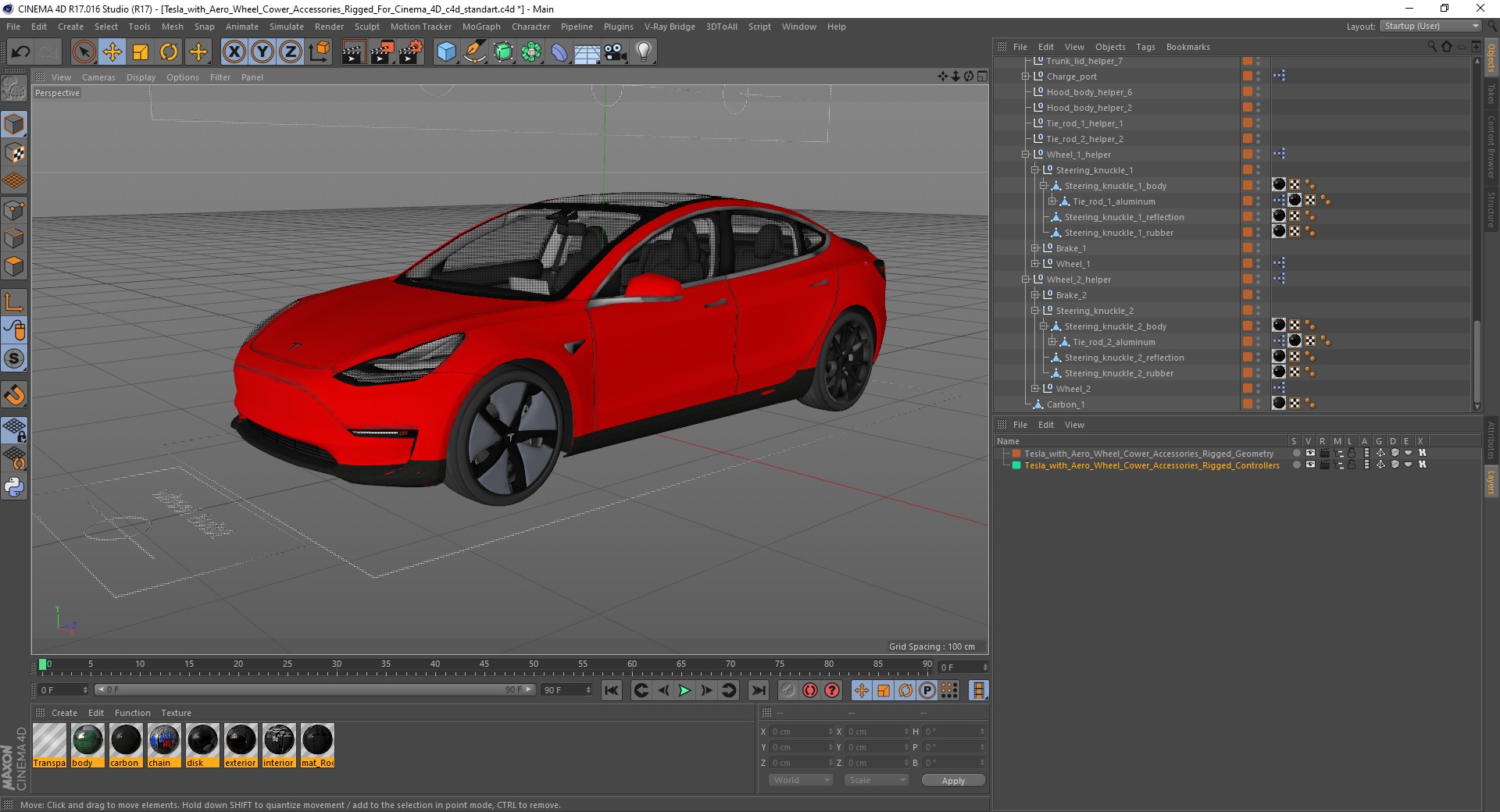Open the Deformer bend icon
Image resolution: width=1500 pixels, height=812 pixels.
click(x=559, y=52)
